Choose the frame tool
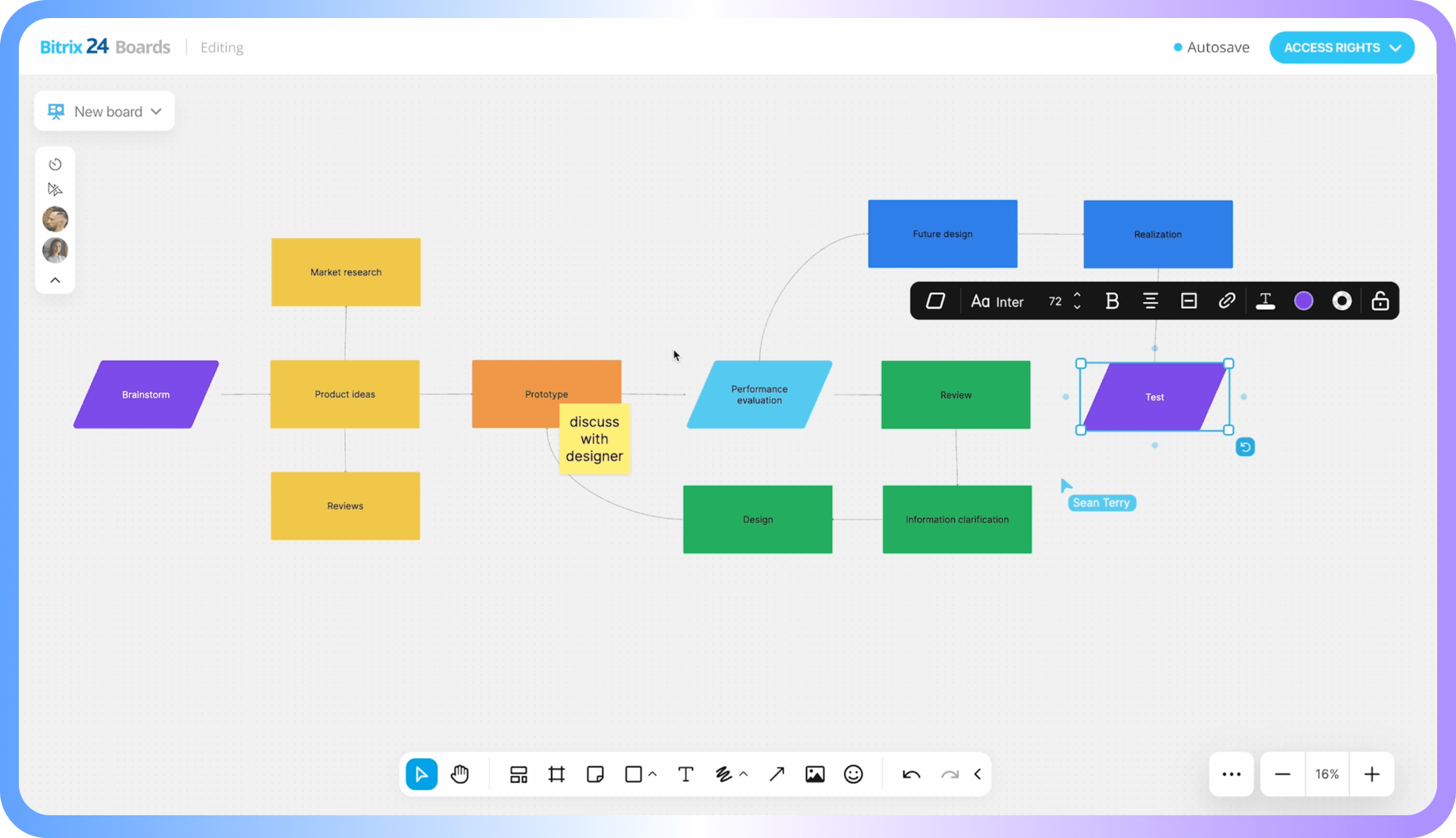Image resolution: width=1456 pixels, height=838 pixels. coord(556,774)
